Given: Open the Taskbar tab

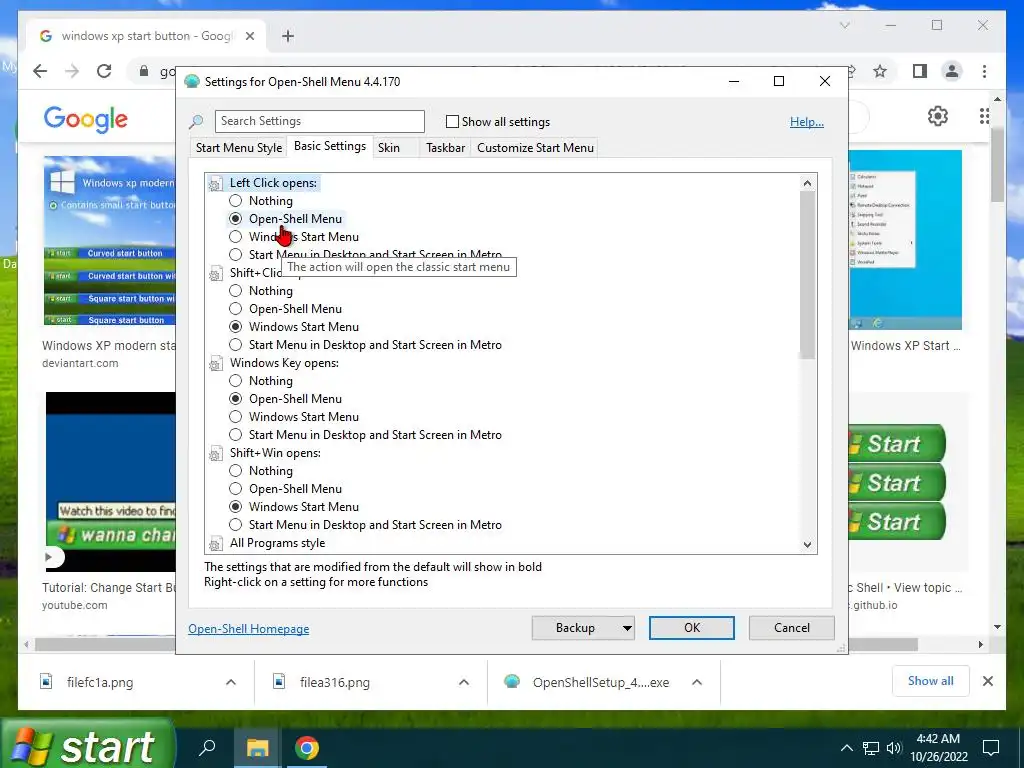Looking at the screenshot, I should (445, 148).
